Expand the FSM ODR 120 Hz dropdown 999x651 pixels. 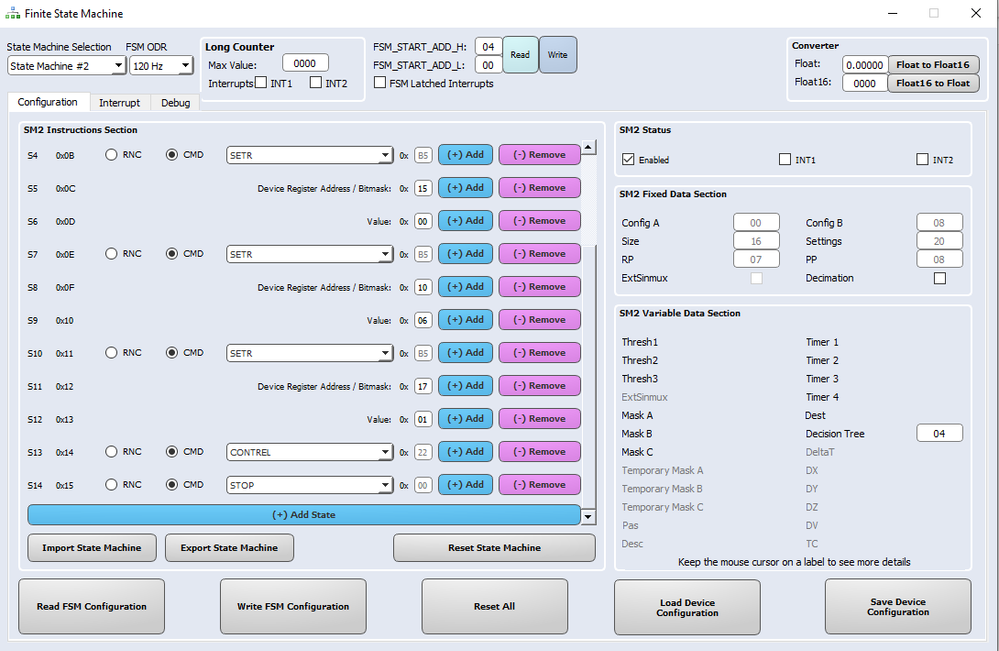tap(161, 66)
